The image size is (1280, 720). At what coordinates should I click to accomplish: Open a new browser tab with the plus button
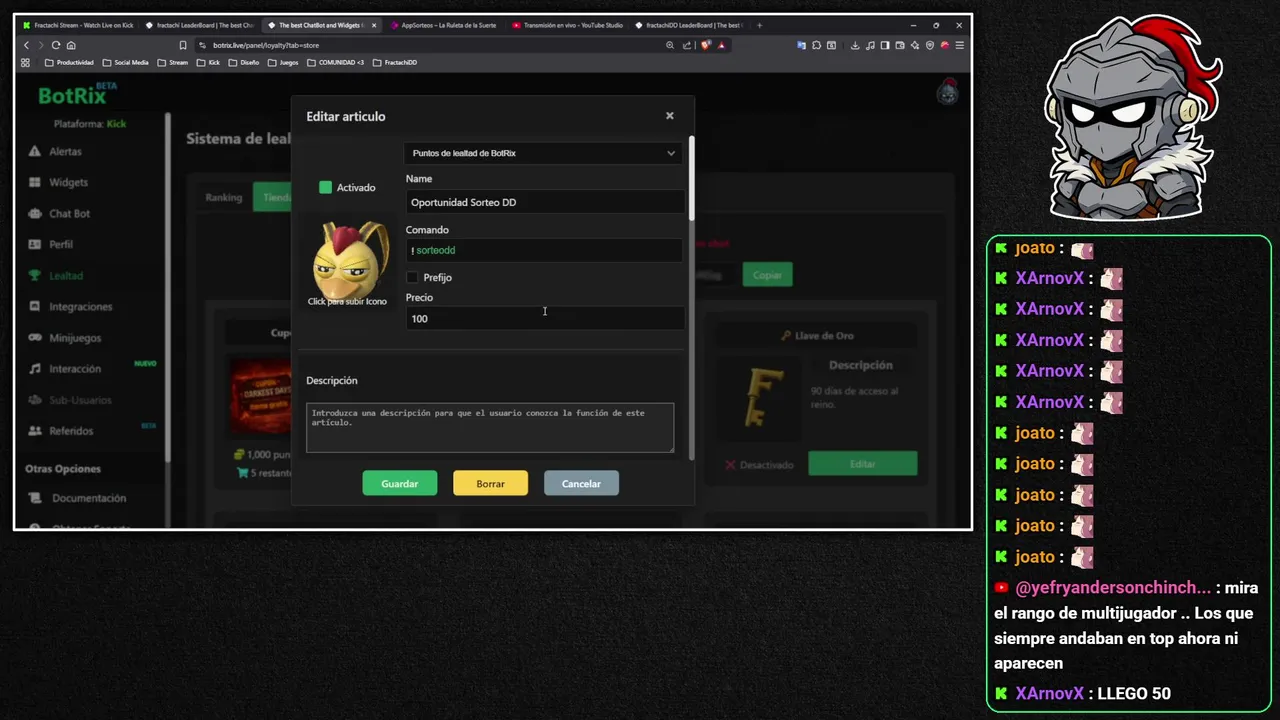[759, 25]
